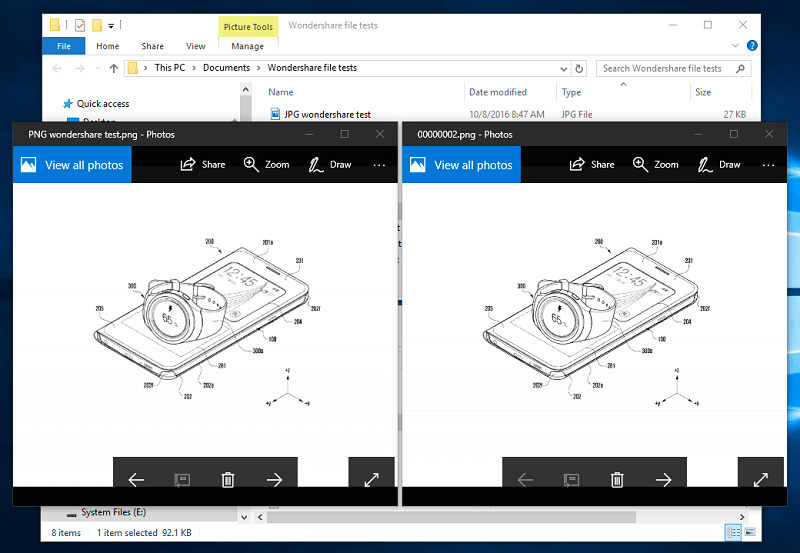Open Manage ribbon tab
Viewport: 800px width, 553px height.
(247, 46)
